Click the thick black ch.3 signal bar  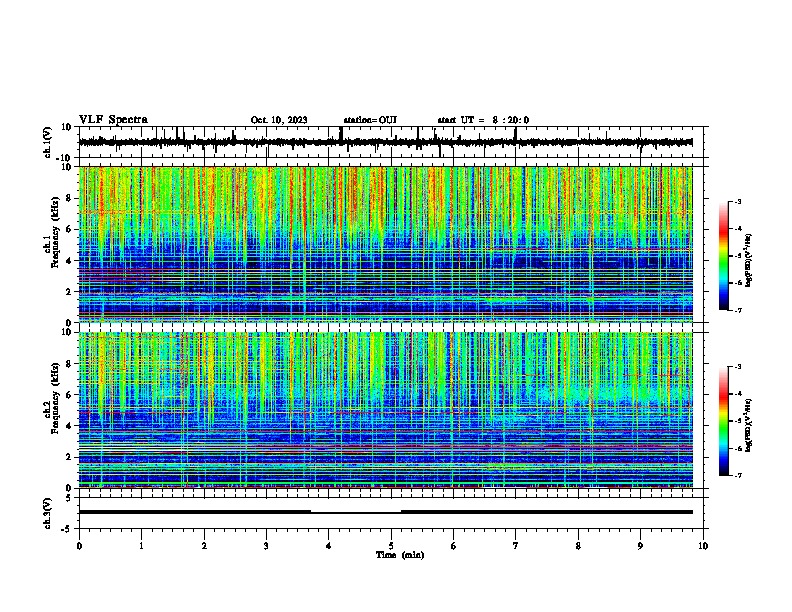click(385, 512)
